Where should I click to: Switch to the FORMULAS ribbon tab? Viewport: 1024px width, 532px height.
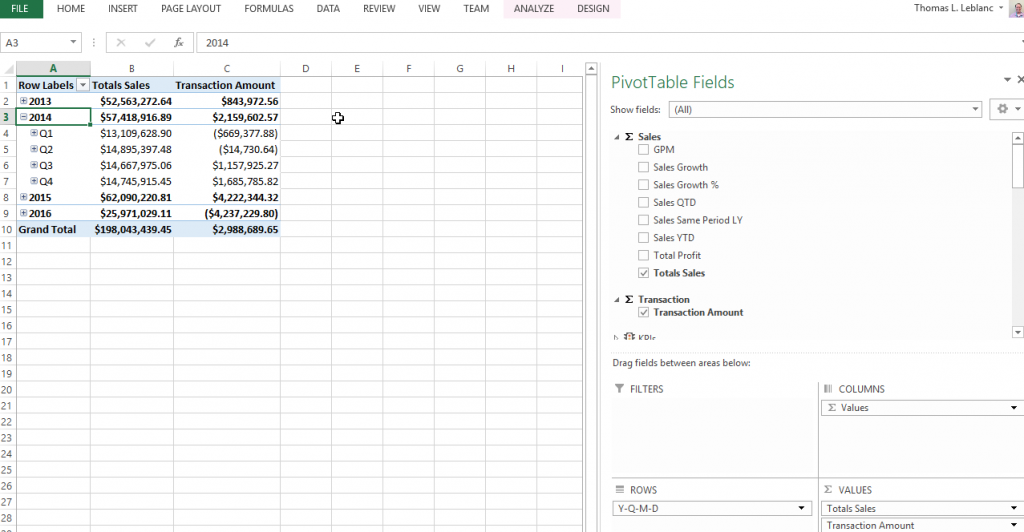pos(269,9)
